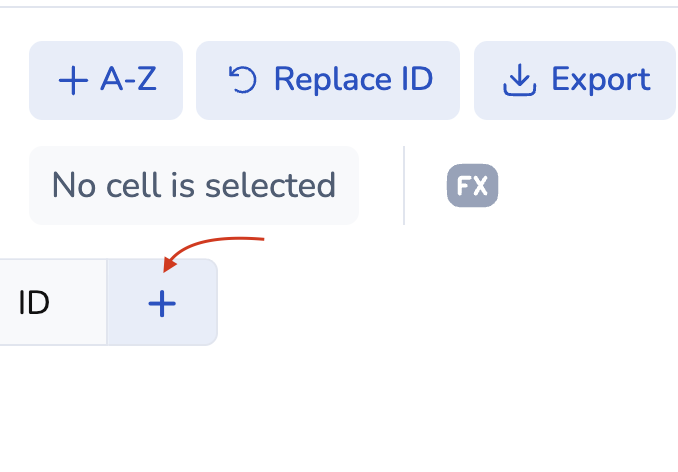Click the circular arrow icon on Replace ID
This screenshot has width=678, height=472.
point(243,80)
